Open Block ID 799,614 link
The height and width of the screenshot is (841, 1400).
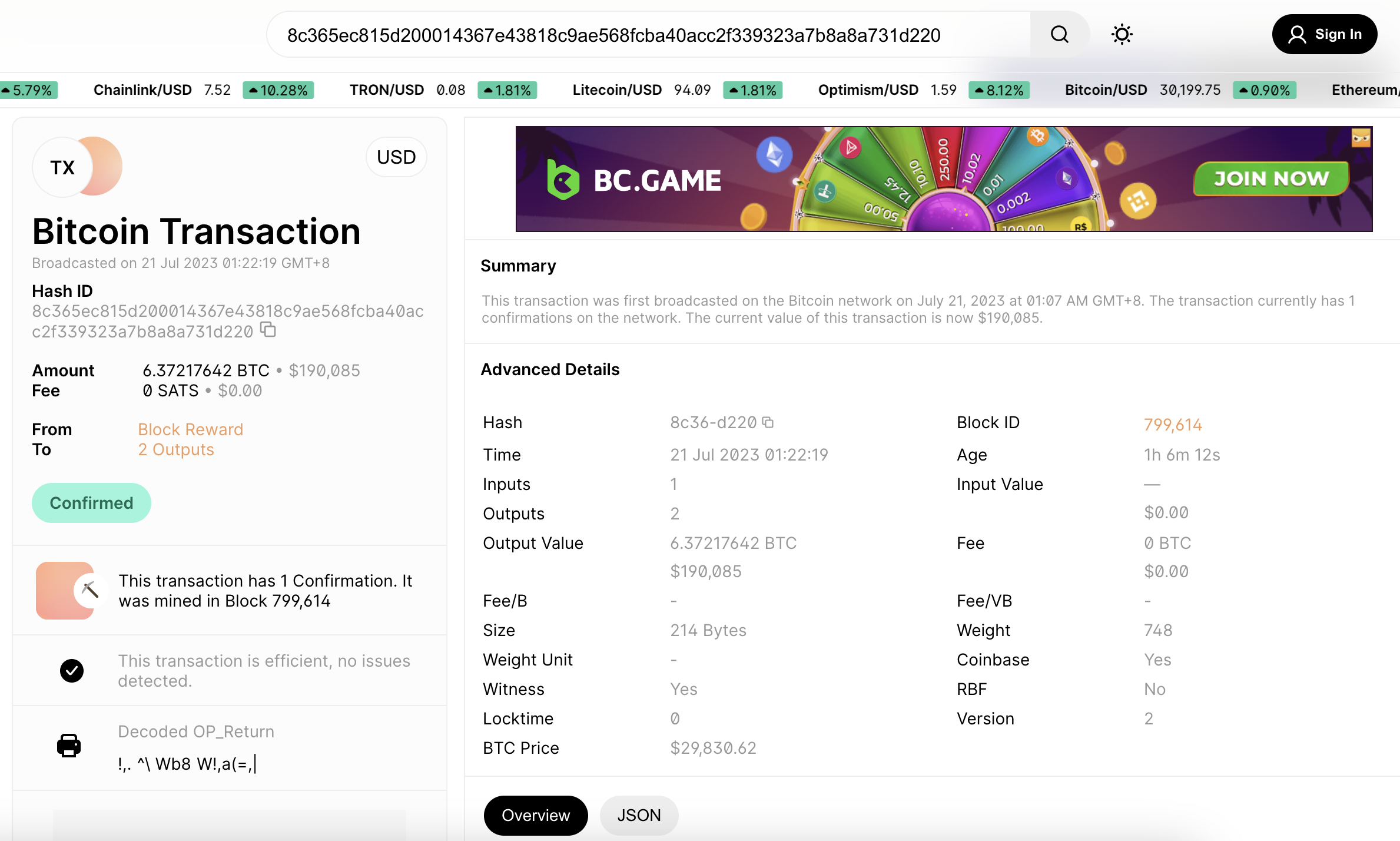coord(1172,425)
